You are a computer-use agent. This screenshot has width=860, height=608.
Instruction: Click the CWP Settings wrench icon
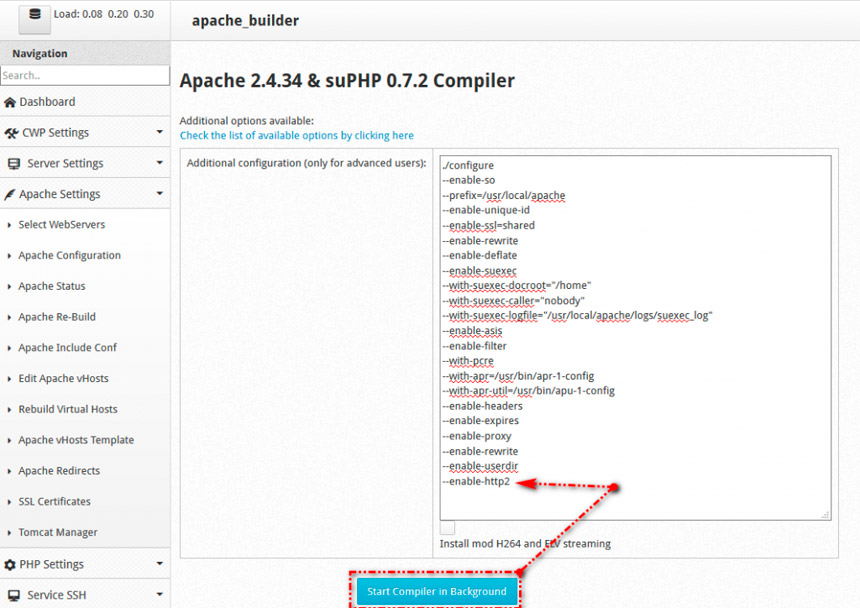(11, 133)
